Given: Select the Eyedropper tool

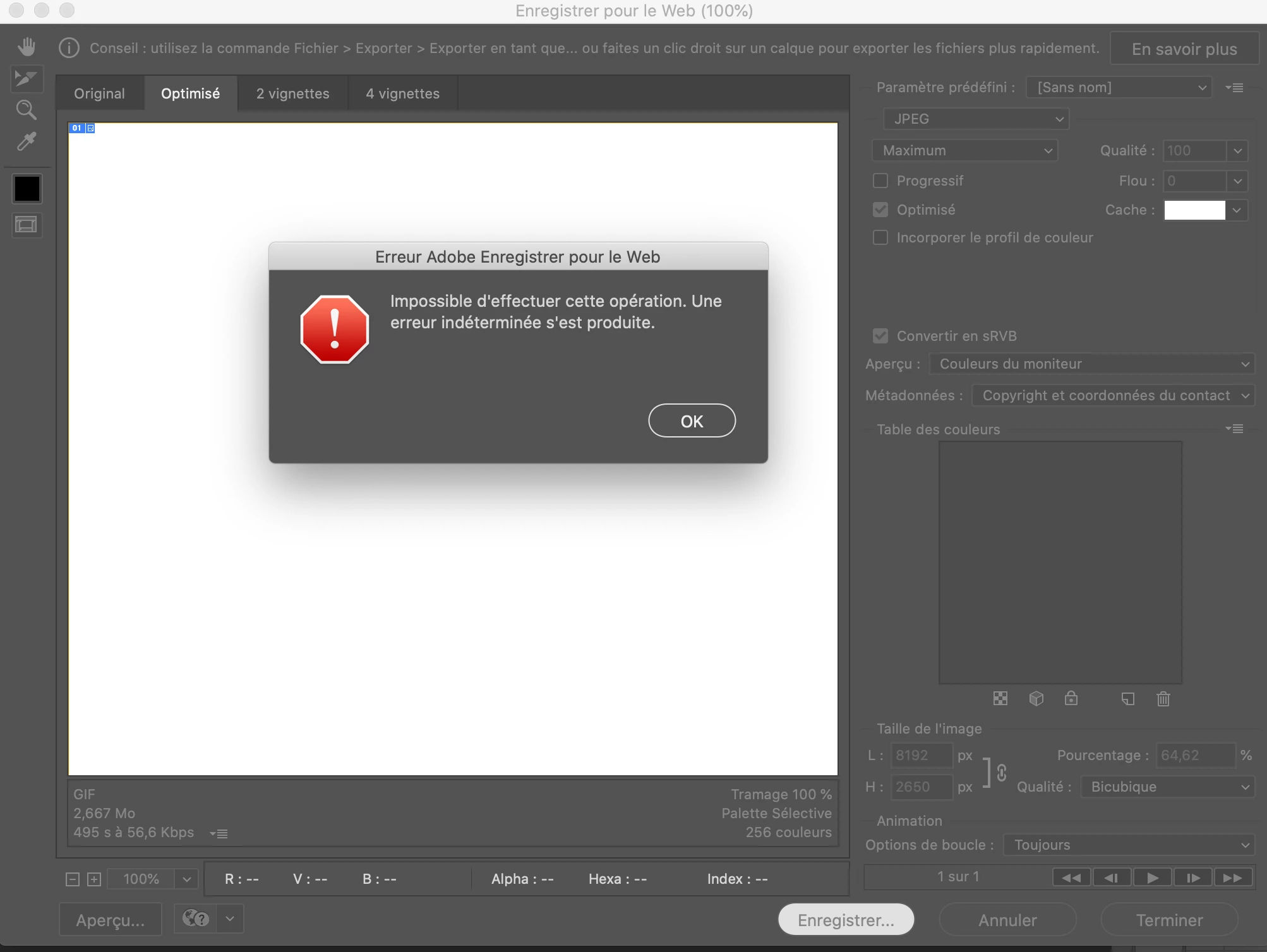Looking at the screenshot, I should click(27, 141).
